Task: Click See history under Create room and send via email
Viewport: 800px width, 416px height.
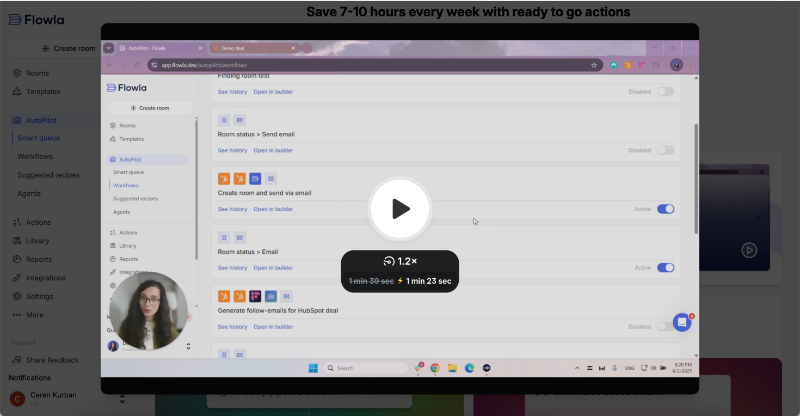Action: click(232, 209)
